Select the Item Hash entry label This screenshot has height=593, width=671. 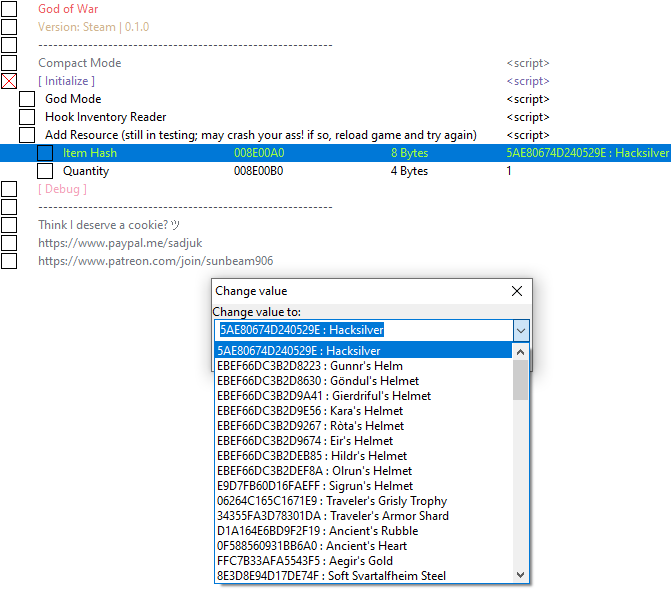[90, 153]
